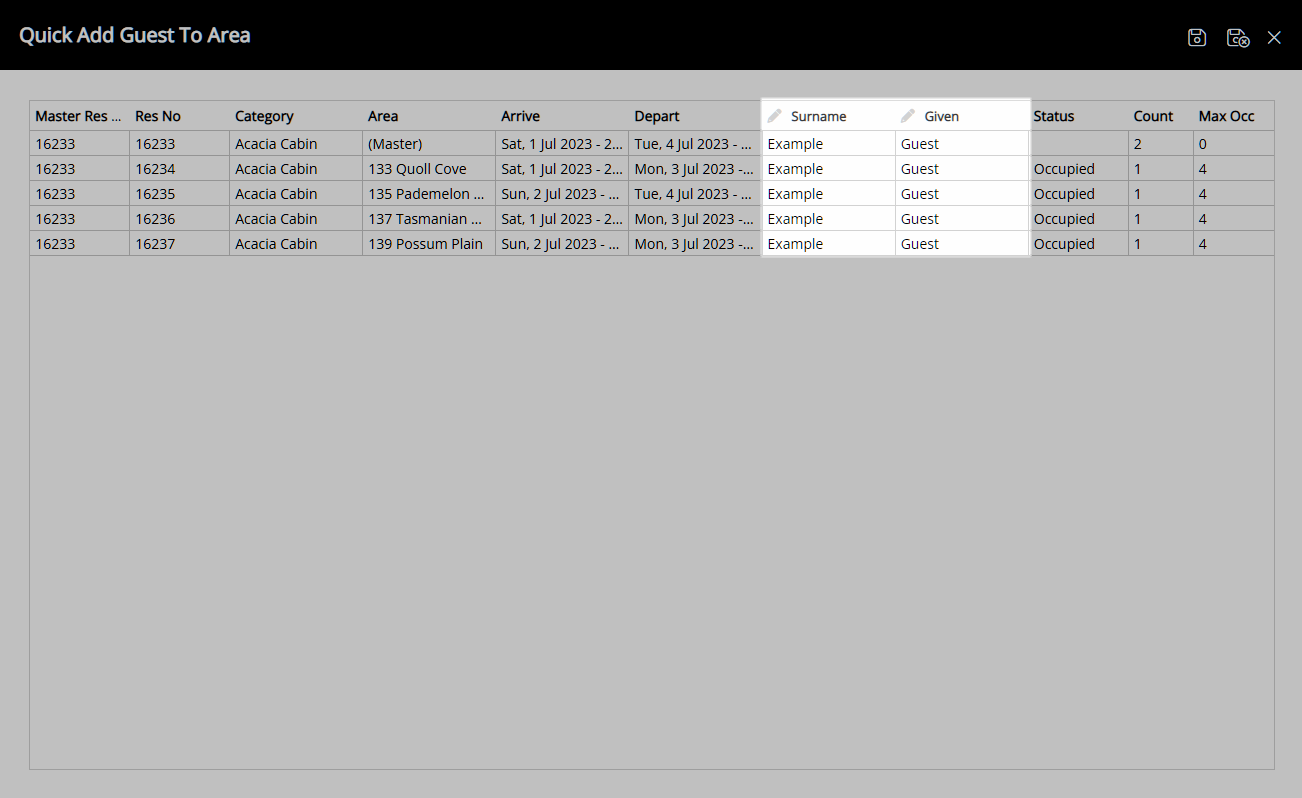Edit Given name for 139 Possum Plain row
Screen dimensions: 1302x798
[x=962, y=244]
